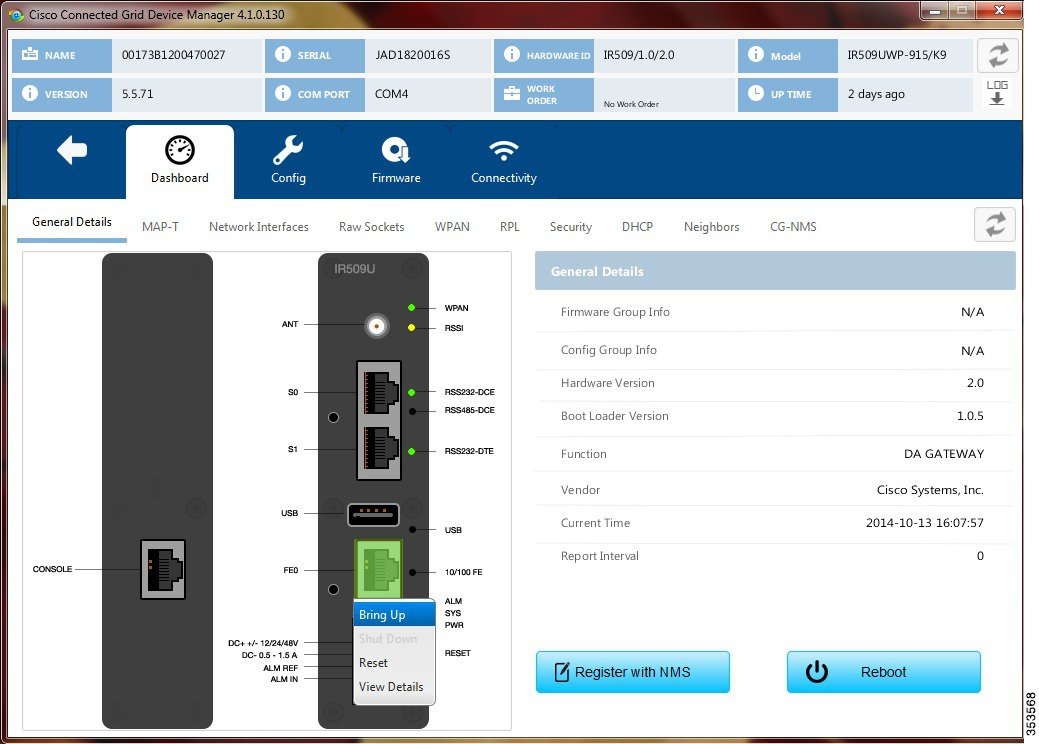Click the VERSION info icon
Viewport: 1039px width, 744px height.
click(30, 93)
